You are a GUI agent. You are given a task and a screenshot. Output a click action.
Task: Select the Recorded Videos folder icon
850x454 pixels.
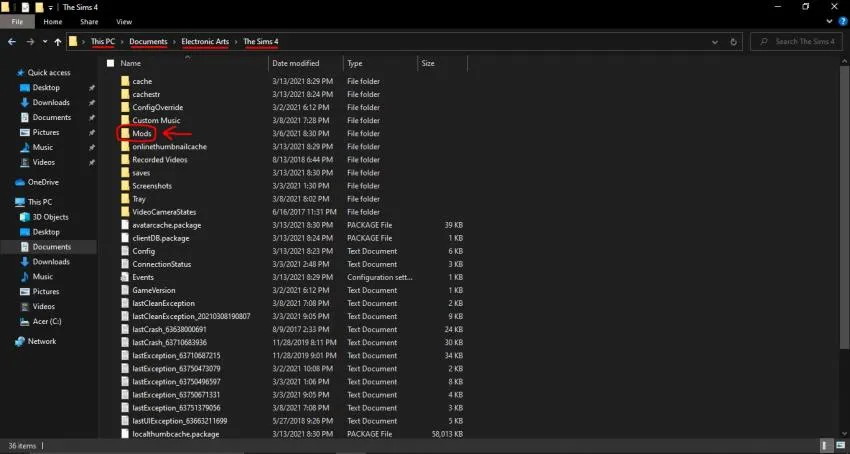coord(125,159)
